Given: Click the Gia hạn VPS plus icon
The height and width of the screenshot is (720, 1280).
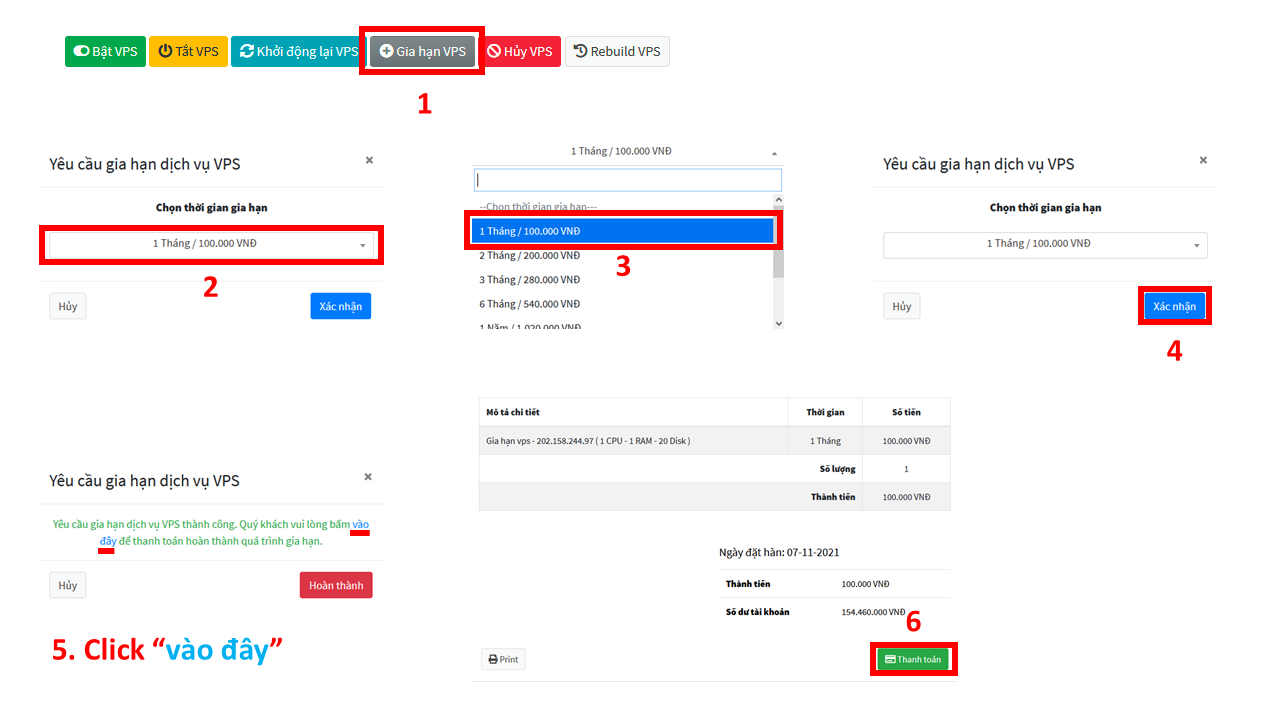Looking at the screenshot, I should [x=387, y=51].
